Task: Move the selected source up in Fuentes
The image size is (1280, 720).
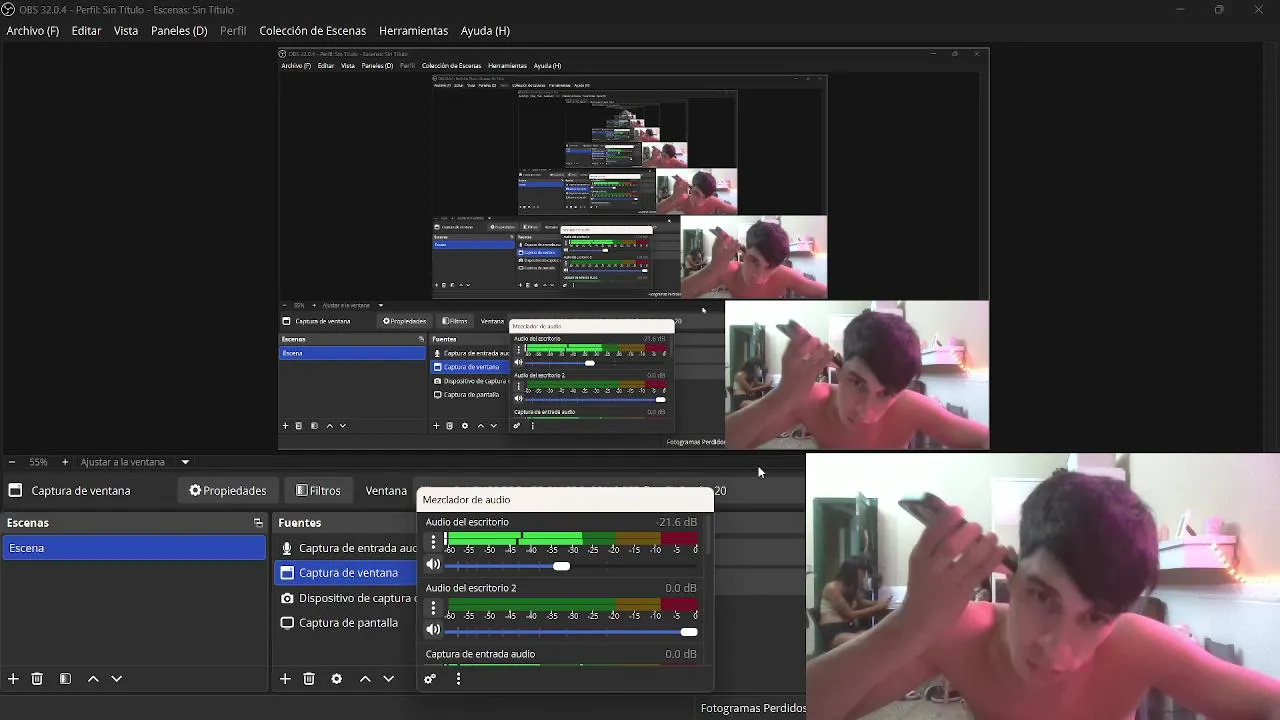Action: click(365, 678)
